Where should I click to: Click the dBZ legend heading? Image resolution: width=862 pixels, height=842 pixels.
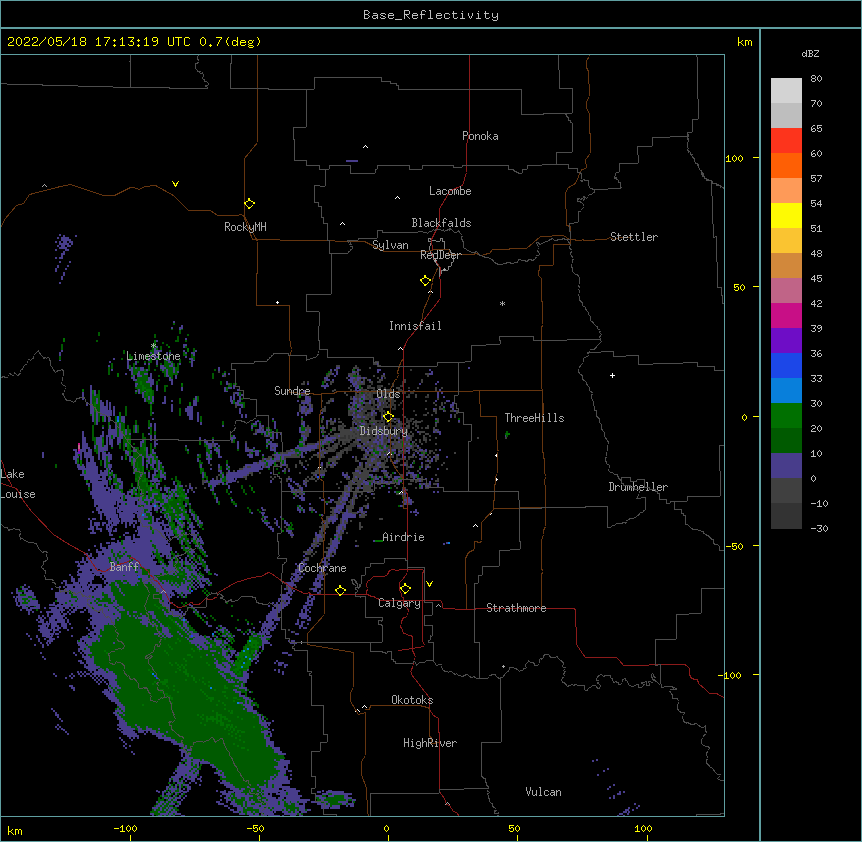(810, 53)
